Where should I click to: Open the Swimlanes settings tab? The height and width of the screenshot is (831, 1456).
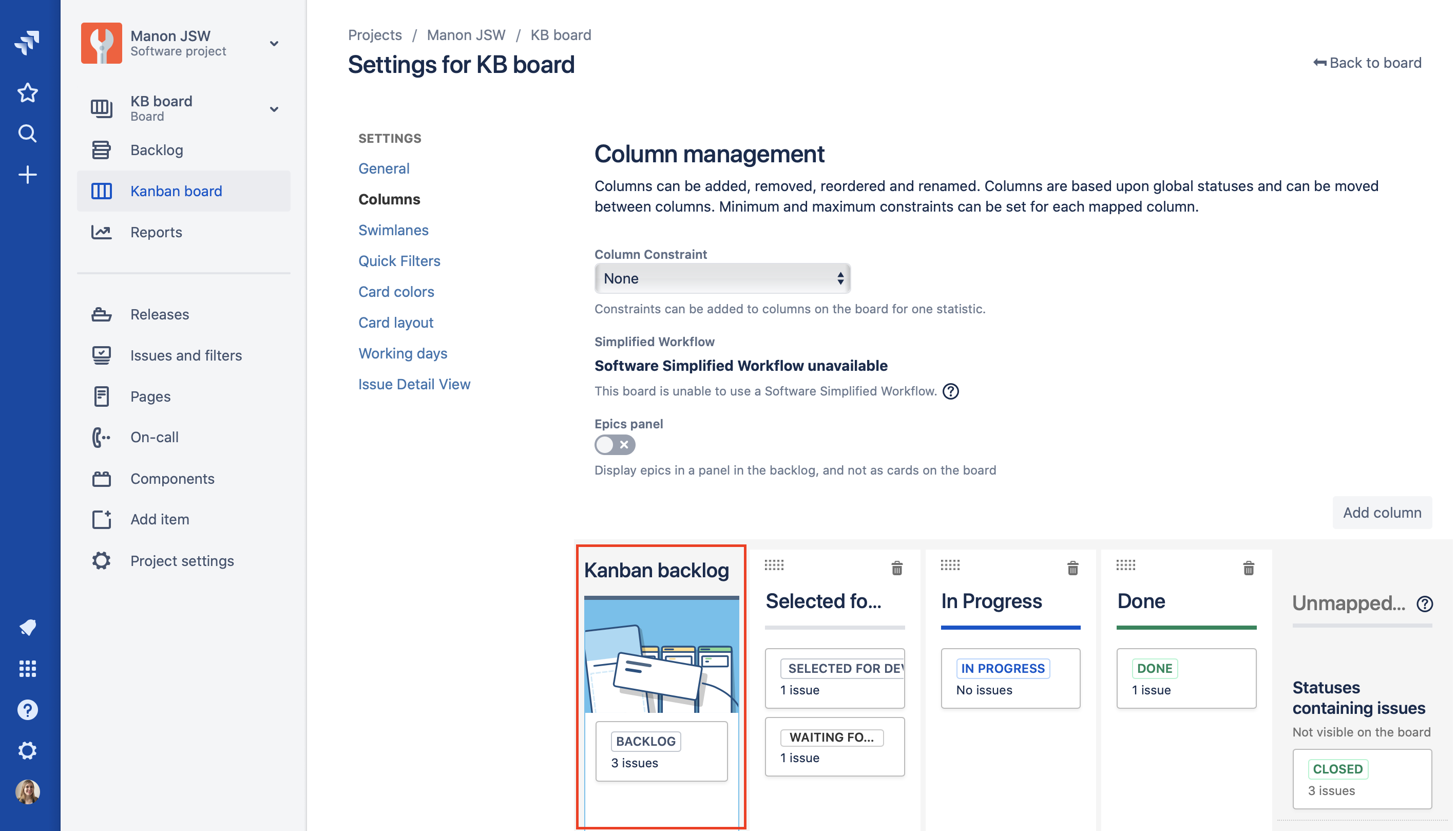click(393, 230)
